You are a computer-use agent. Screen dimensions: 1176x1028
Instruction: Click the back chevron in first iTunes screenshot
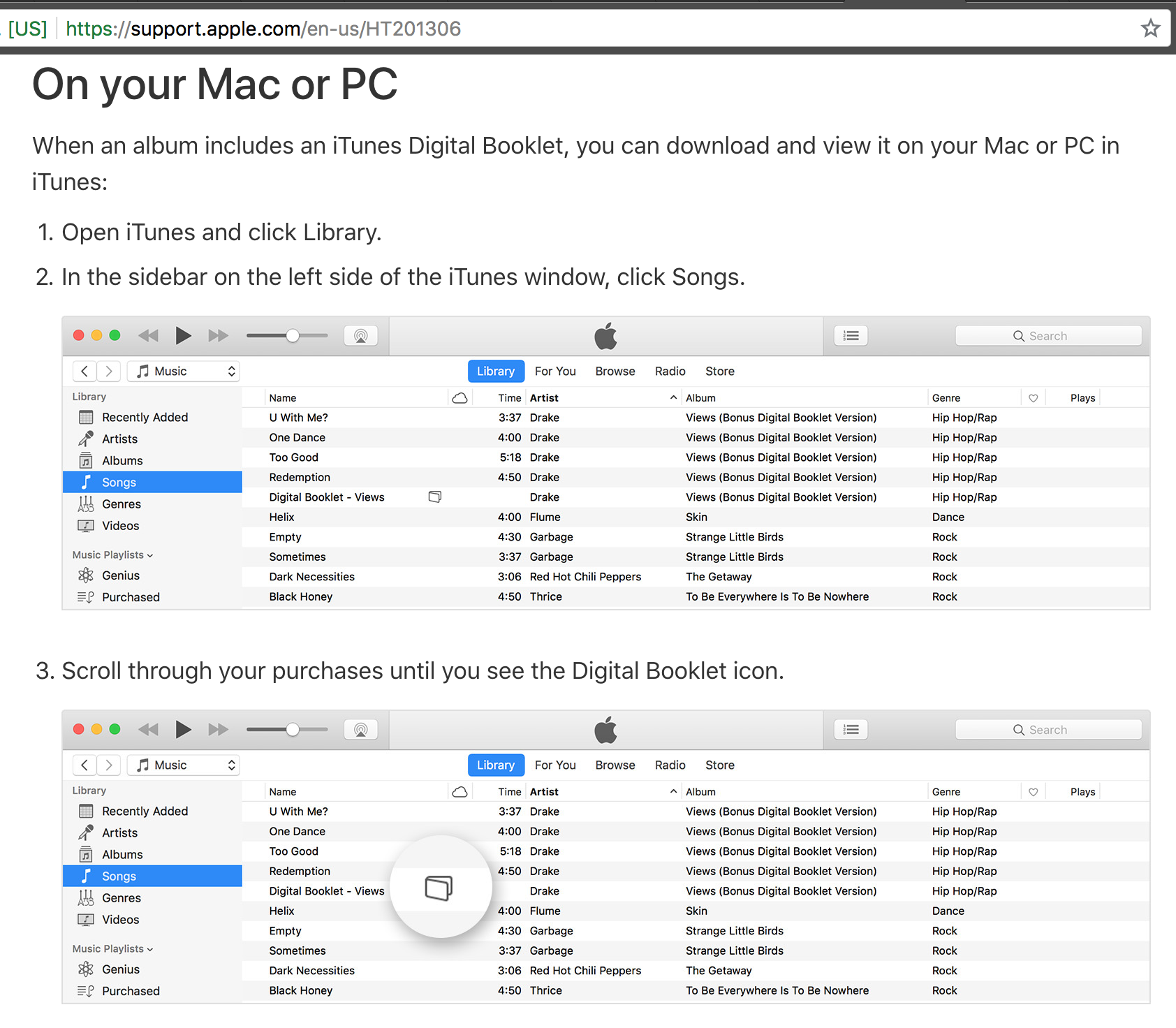coord(84,372)
